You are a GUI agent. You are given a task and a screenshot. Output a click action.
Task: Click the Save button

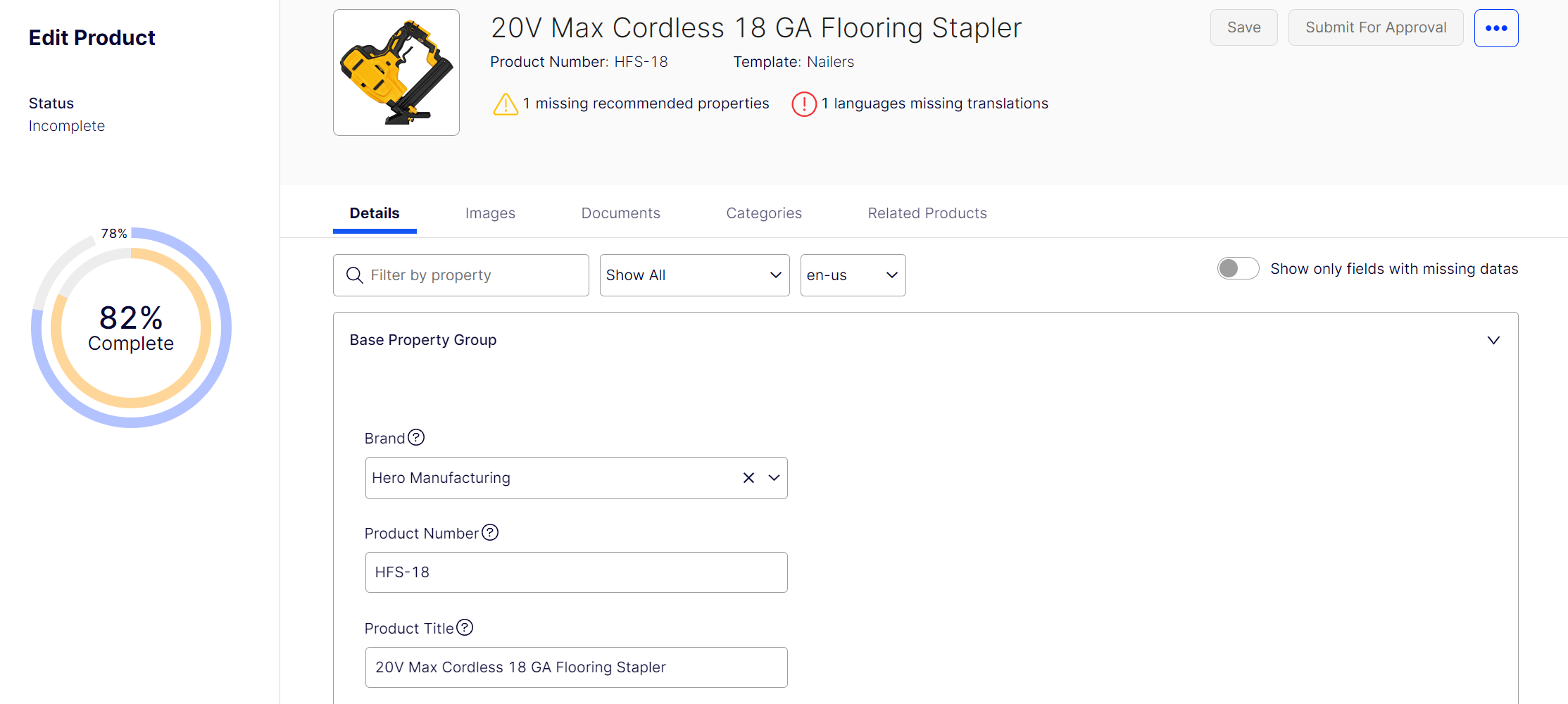1243,27
